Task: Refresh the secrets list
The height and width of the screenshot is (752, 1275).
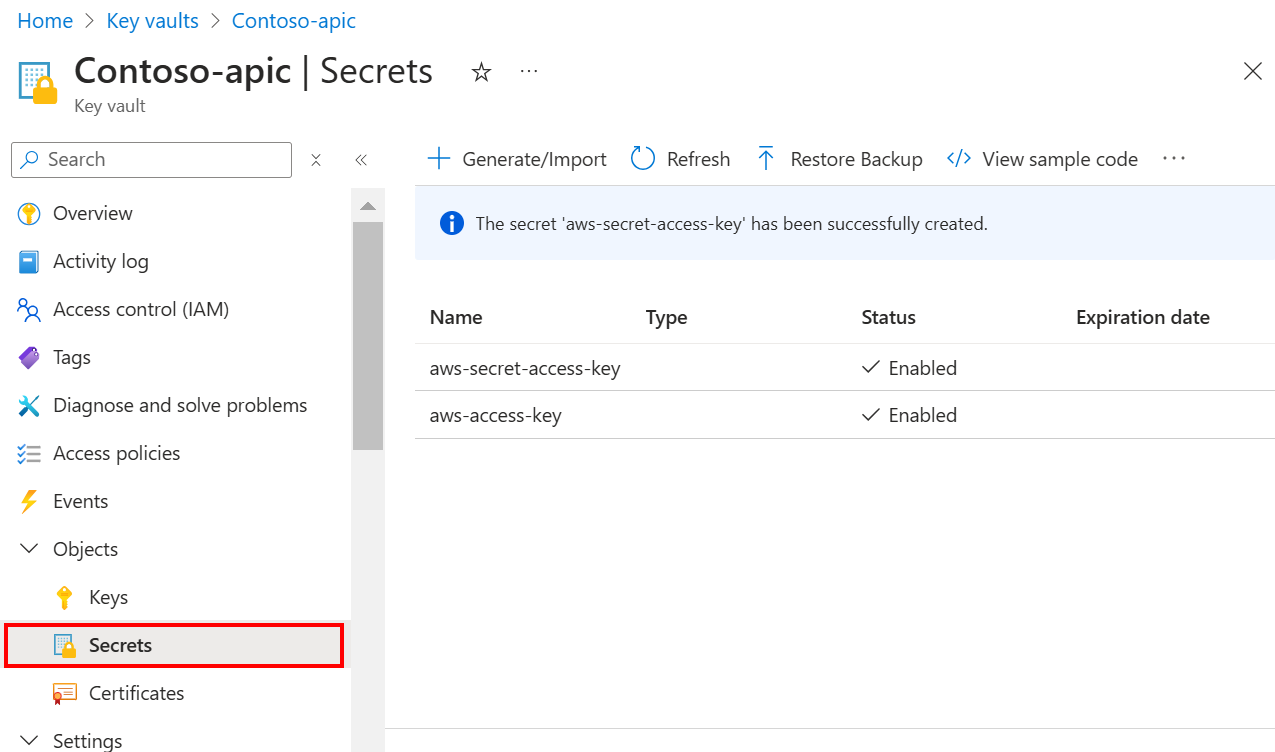Action: (680, 158)
